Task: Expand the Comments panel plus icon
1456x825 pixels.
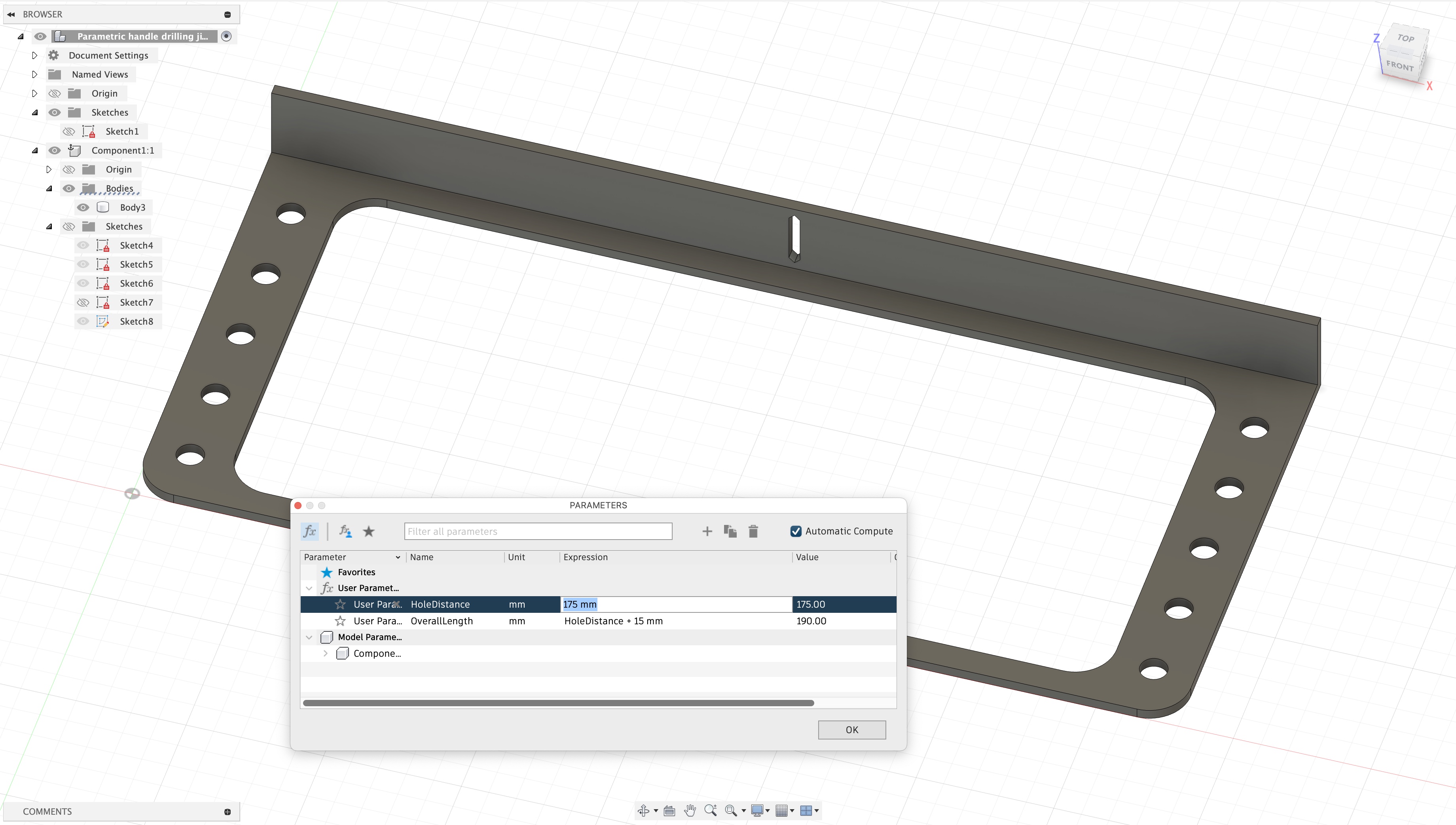Action: 227,812
